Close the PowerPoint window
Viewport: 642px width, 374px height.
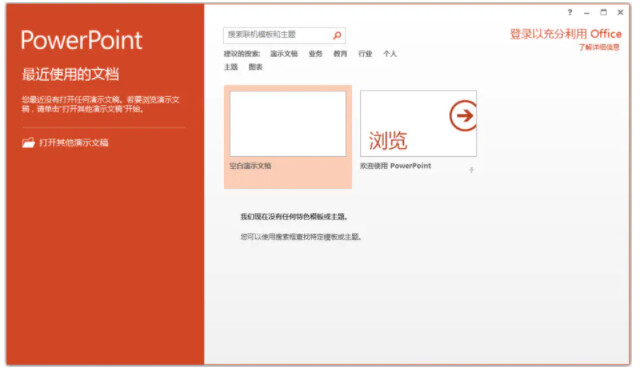pyautogui.click(x=620, y=12)
